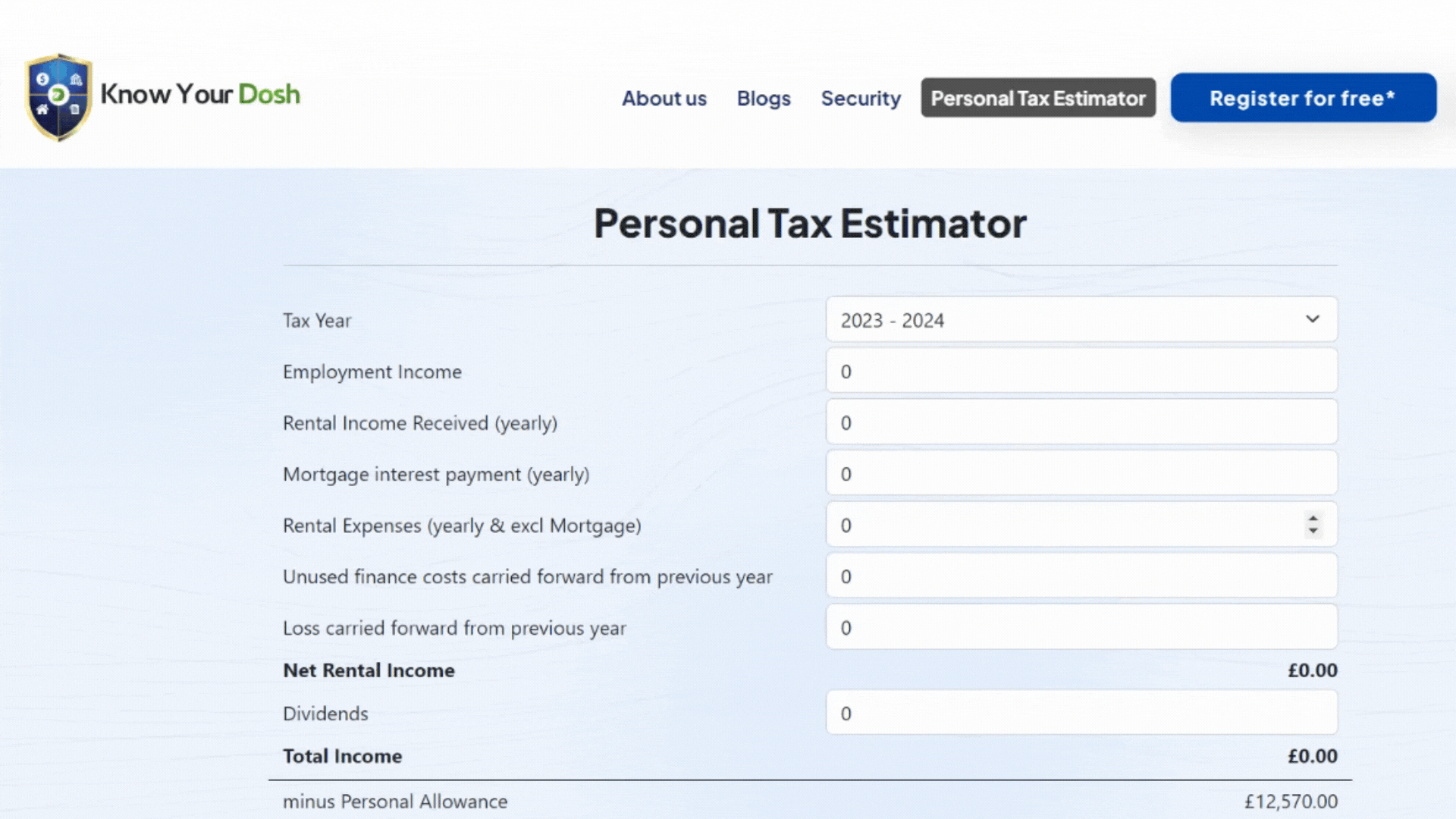Click the Know Your Dosh brand text

[200, 95]
